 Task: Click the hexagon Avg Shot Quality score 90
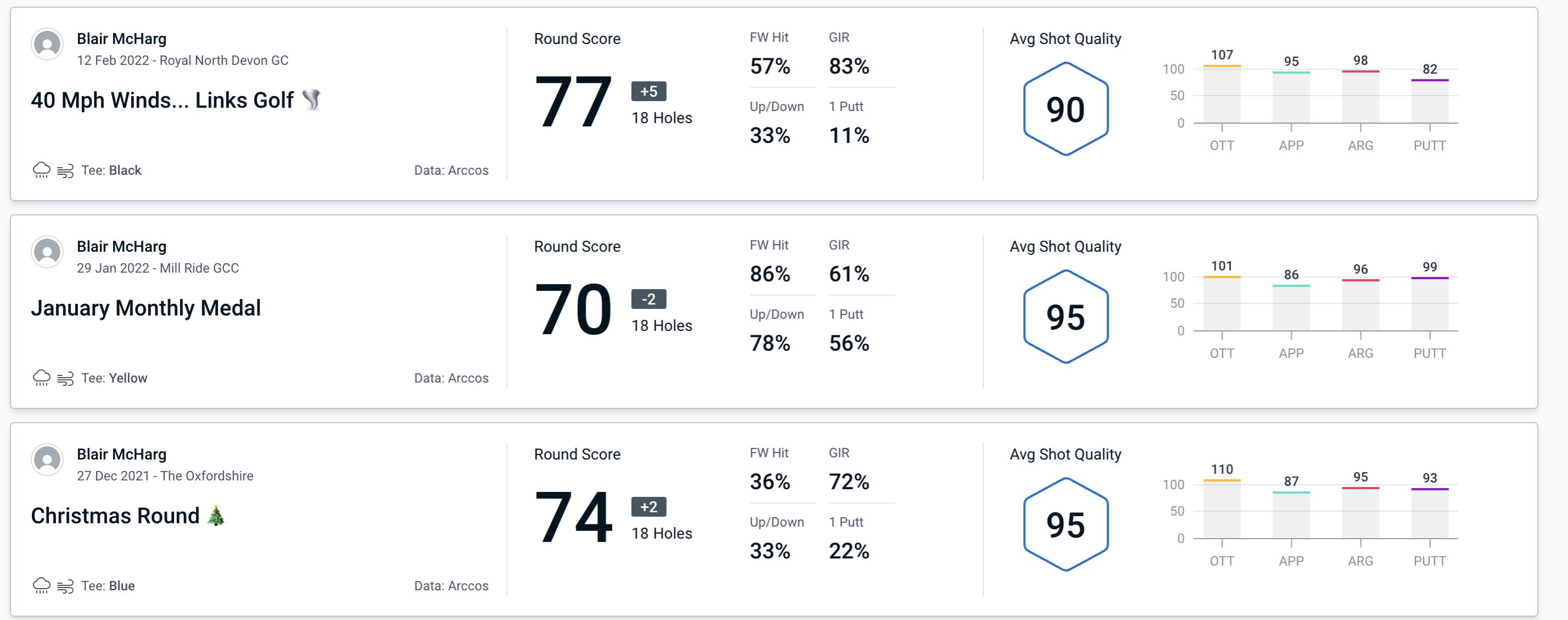click(x=1062, y=106)
